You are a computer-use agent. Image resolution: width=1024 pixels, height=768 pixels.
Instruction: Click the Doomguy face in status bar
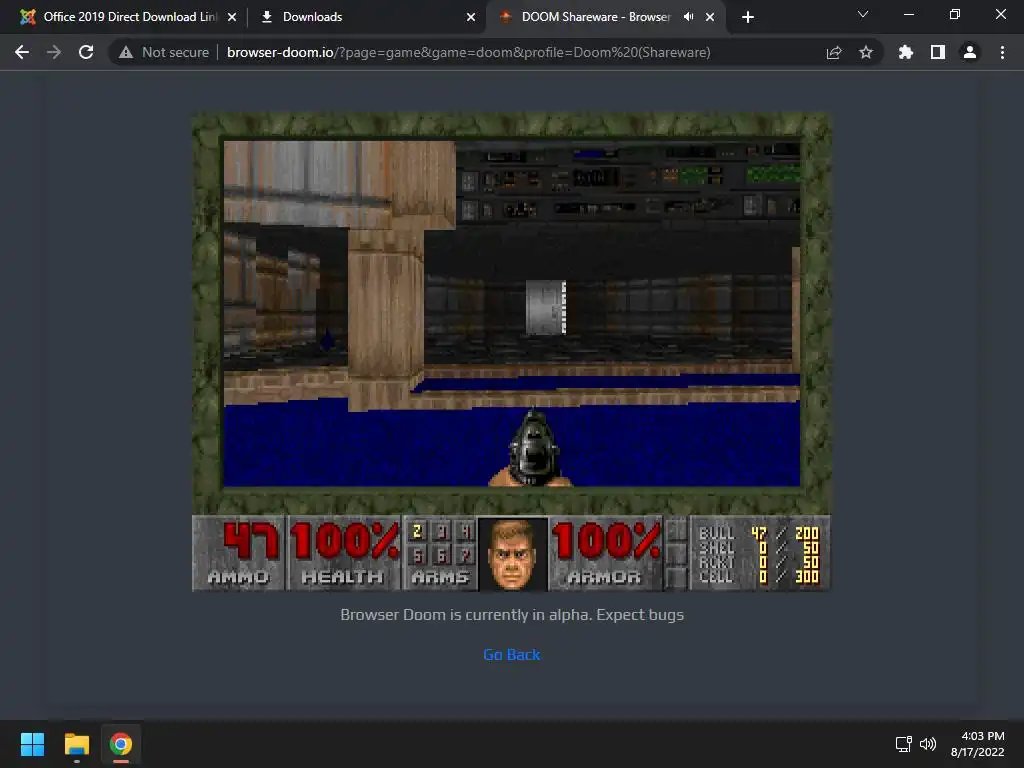[513, 554]
